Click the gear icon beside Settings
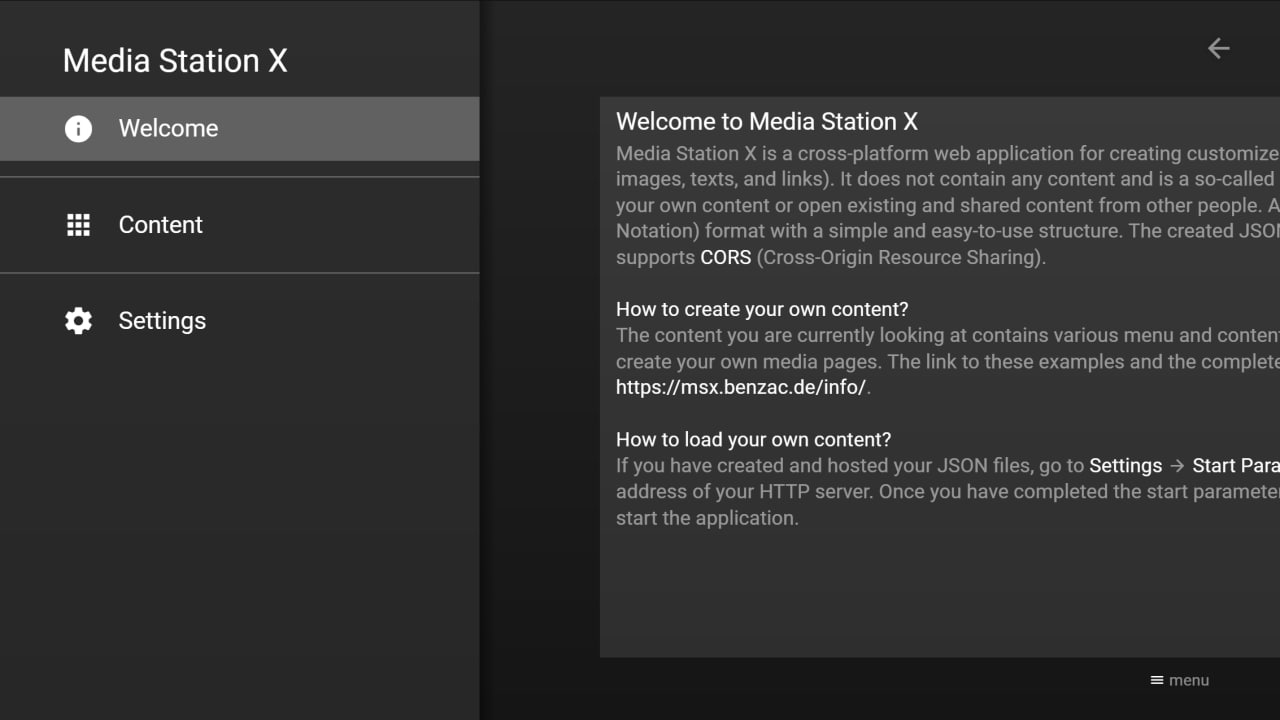This screenshot has height=720, width=1280. [x=78, y=321]
